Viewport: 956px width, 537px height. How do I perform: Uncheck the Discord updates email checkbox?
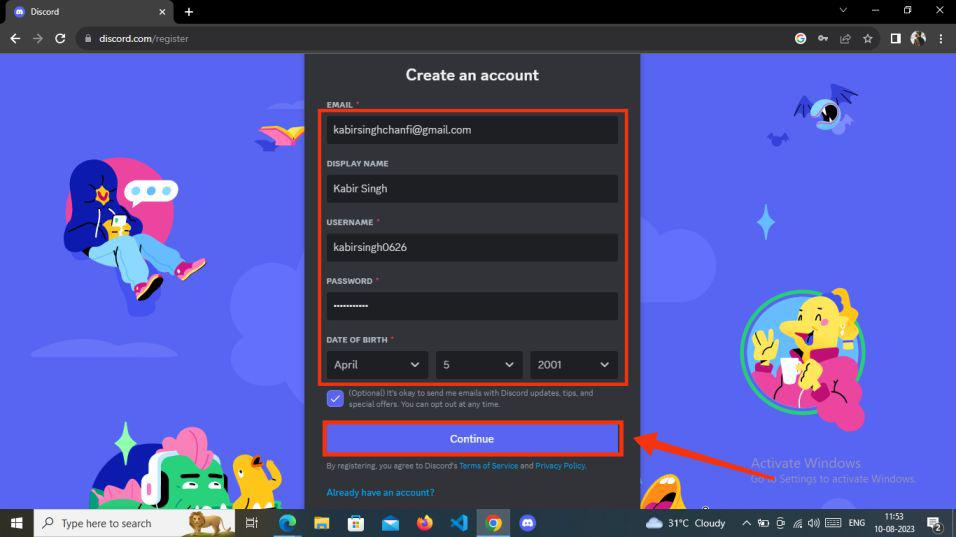[335, 398]
